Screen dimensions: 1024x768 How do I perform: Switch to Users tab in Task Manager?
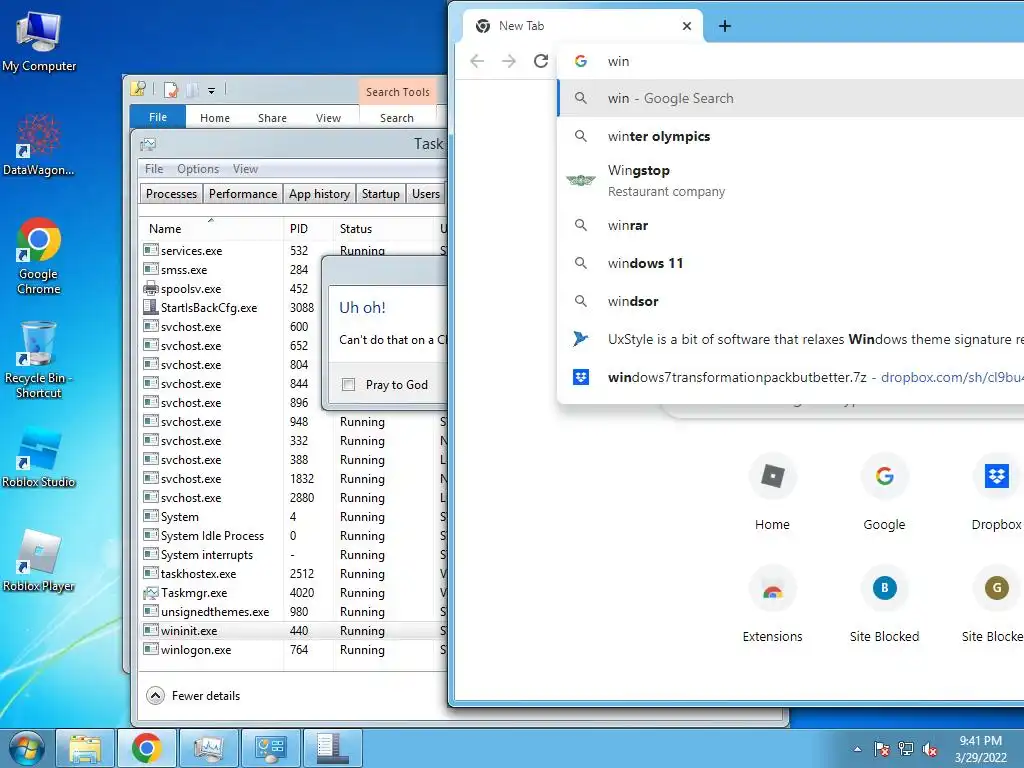tap(426, 194)
